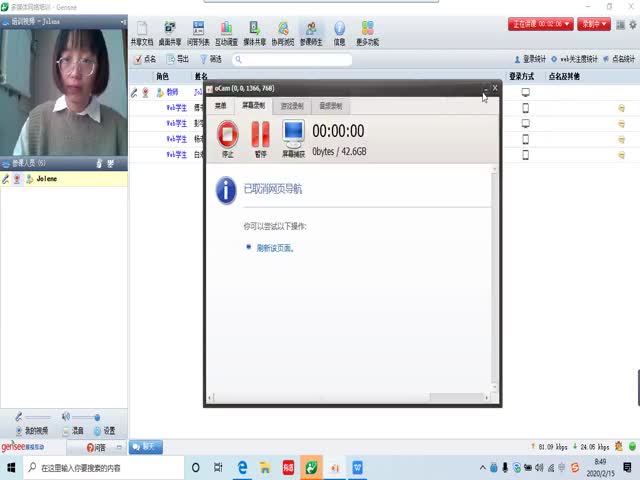Open Cortana from the taskbar

point(196,468)
